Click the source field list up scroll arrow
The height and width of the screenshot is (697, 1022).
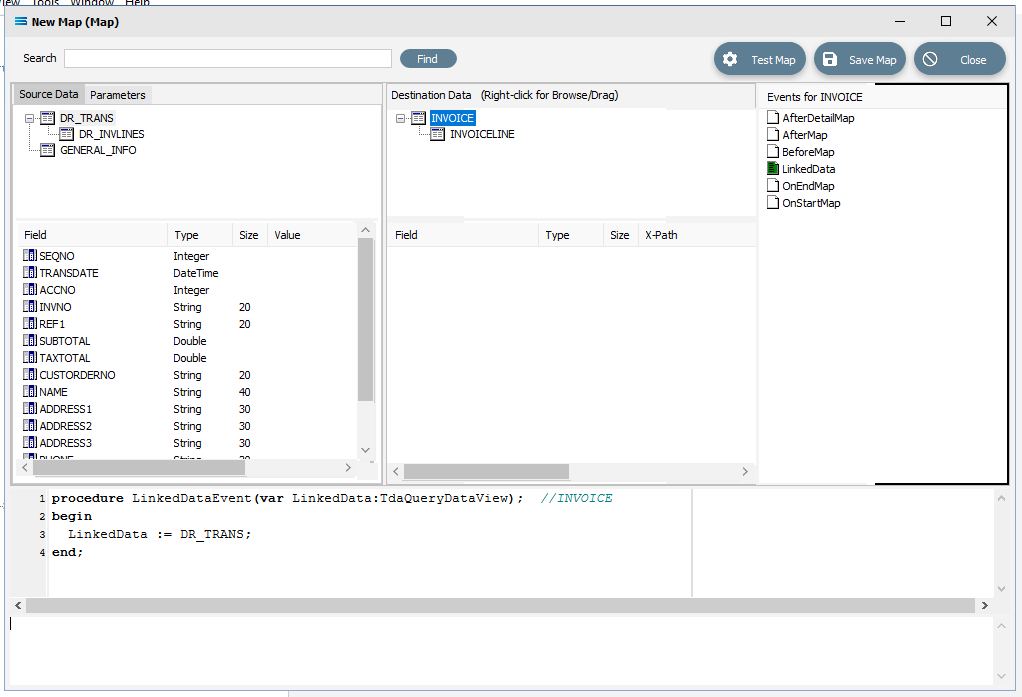[x=366, y=230]
